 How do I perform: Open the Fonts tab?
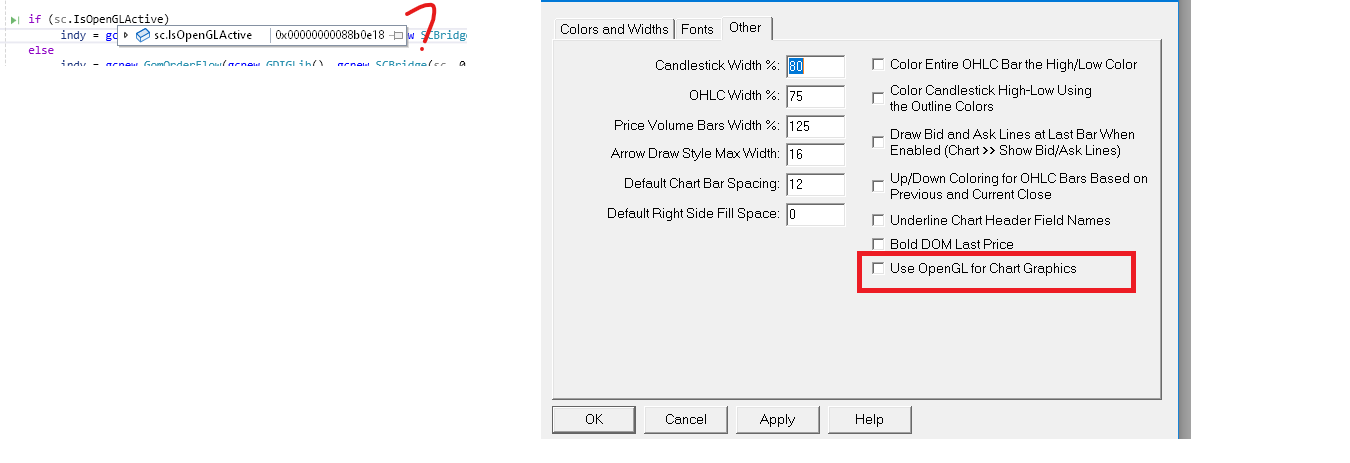click(697, 29)
